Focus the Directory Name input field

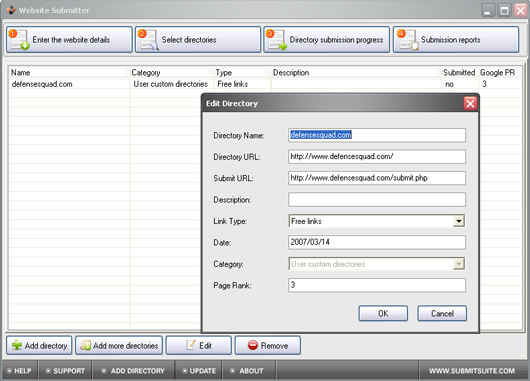[x=377, y=135]
